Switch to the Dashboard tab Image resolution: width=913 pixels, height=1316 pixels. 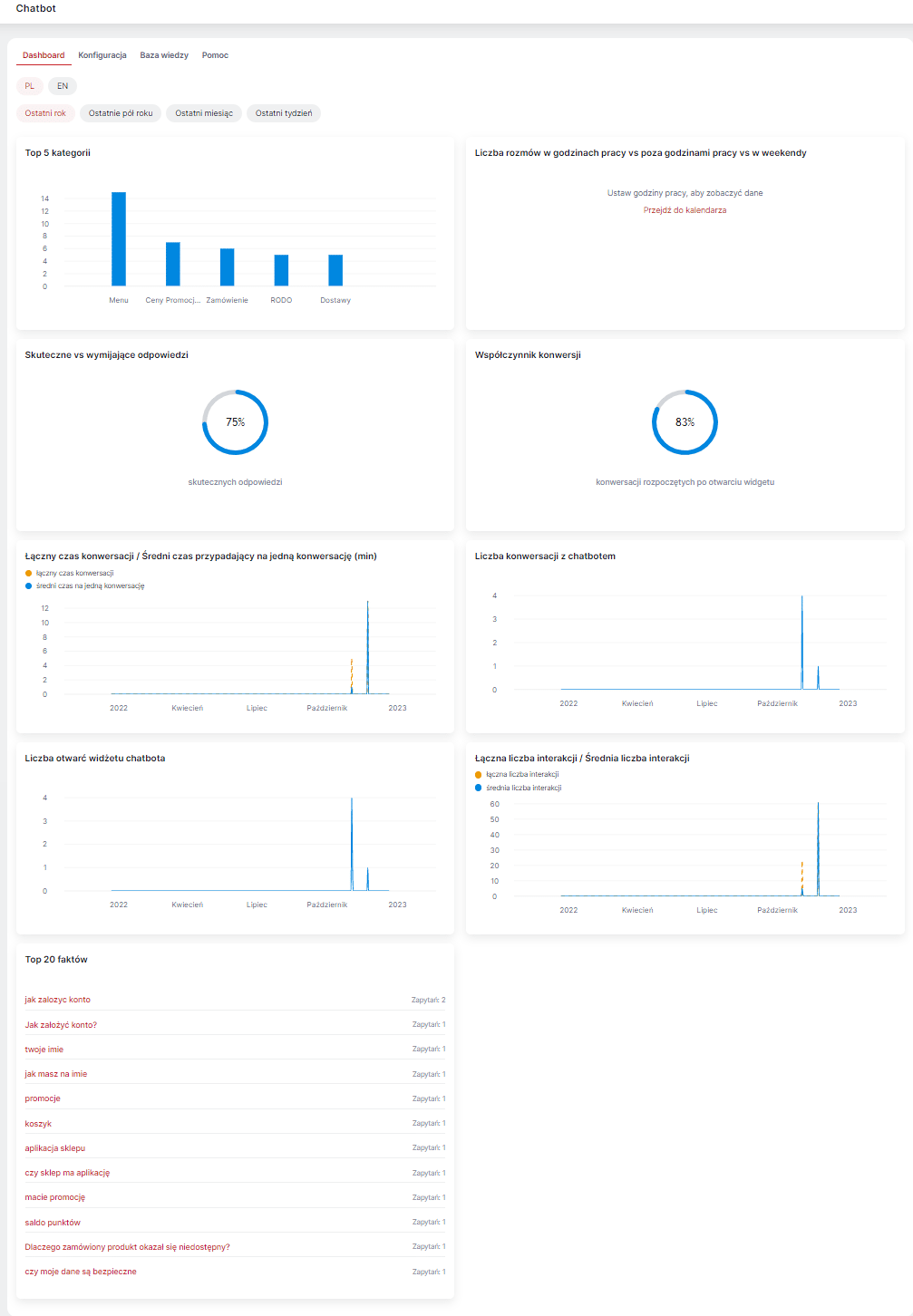(x=44, y=55)
